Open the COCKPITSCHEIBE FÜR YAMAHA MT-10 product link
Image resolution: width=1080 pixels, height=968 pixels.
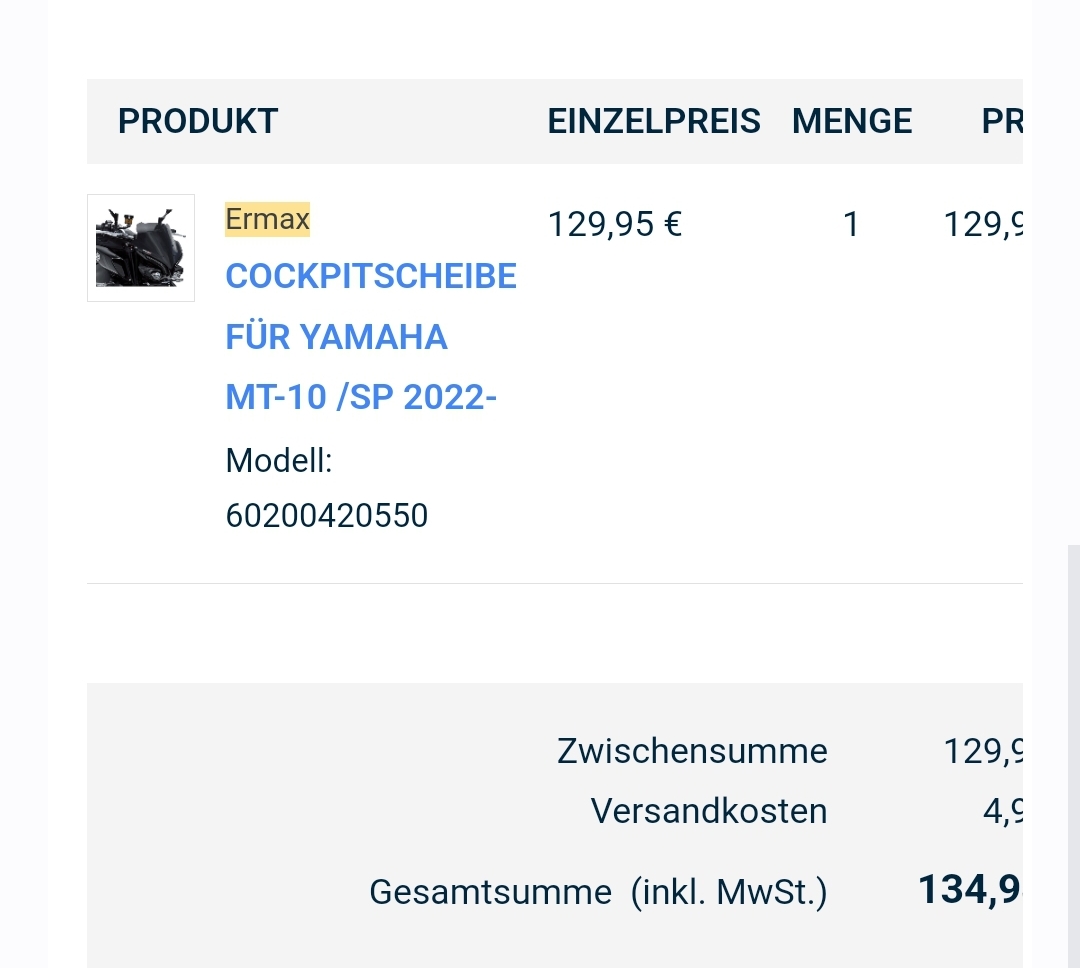click(x=370, y=336)
